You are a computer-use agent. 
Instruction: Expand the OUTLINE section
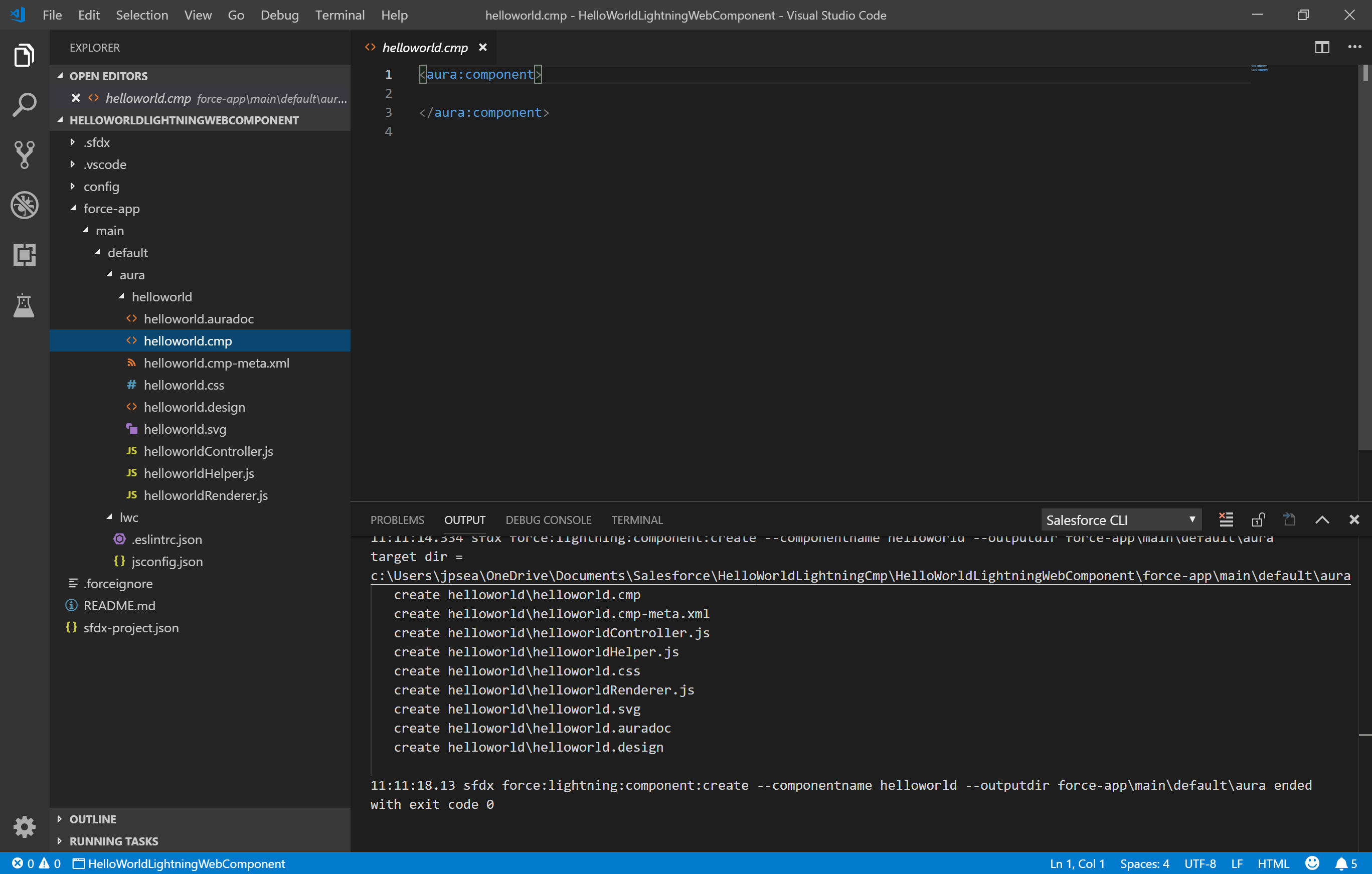tap(92, 819)
